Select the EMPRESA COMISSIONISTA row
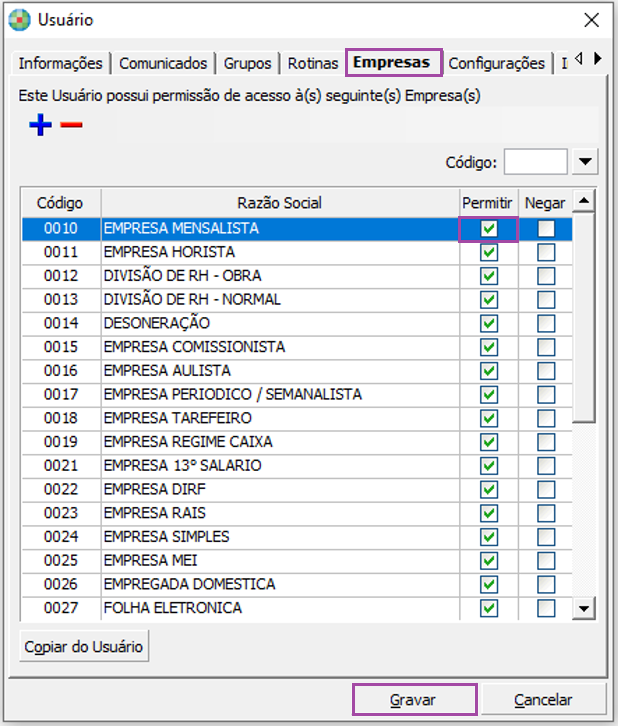The width and height of the screenshot is (618, 726). point(297,347)
